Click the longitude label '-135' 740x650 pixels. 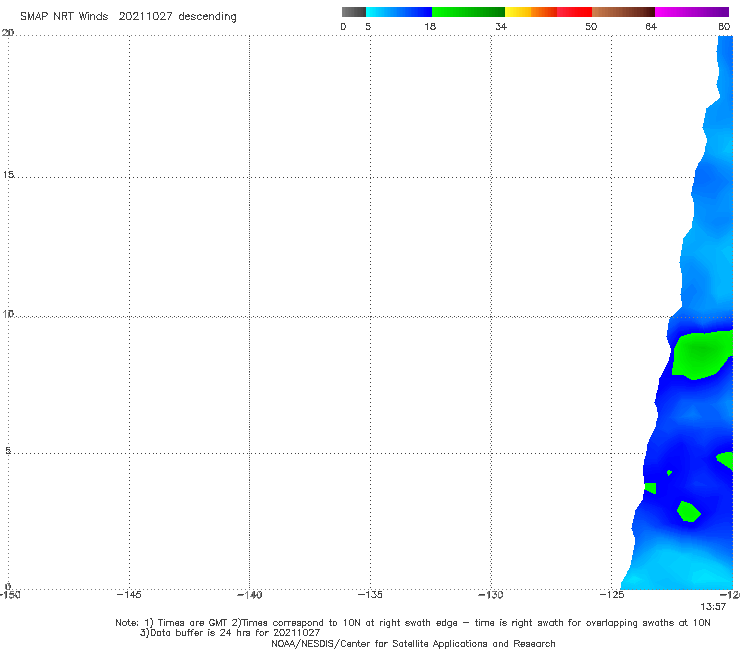pyautogui.click(x=370, y=595)
